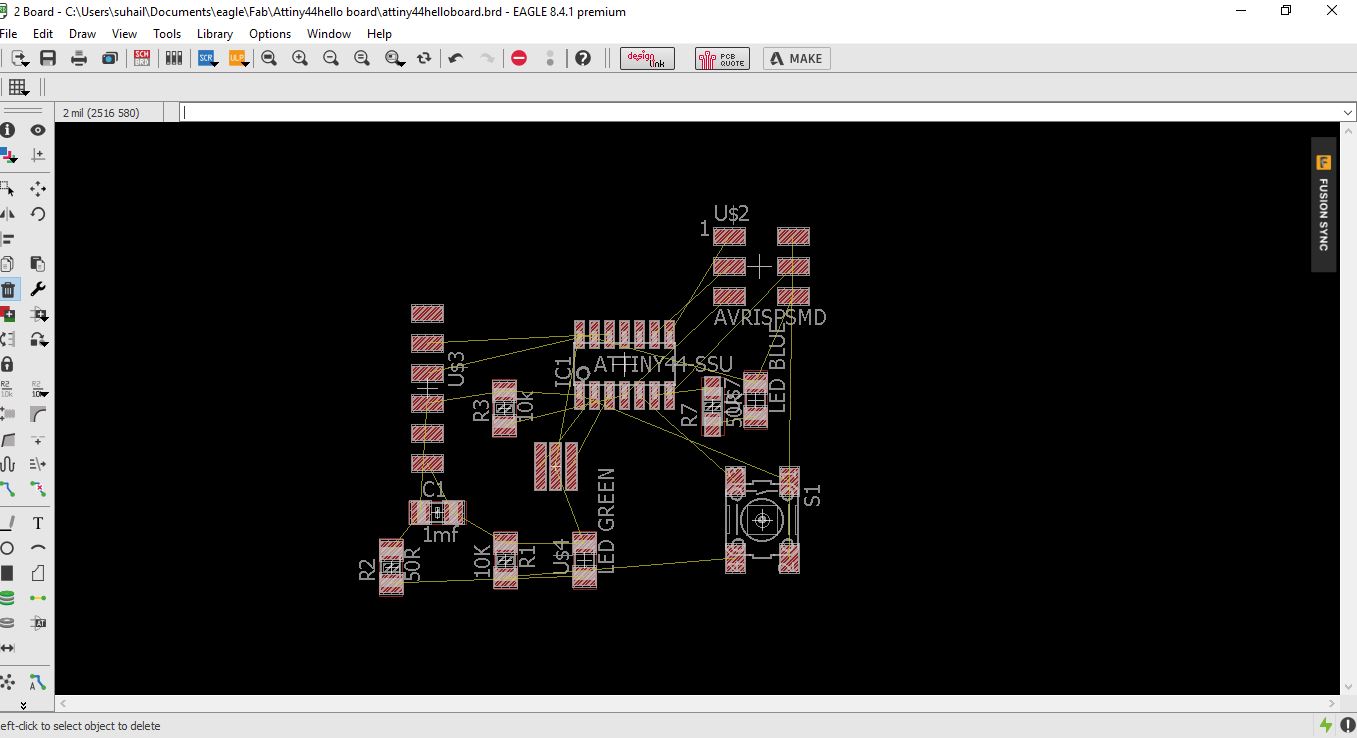Select the Dimension tool

(7, 648)
